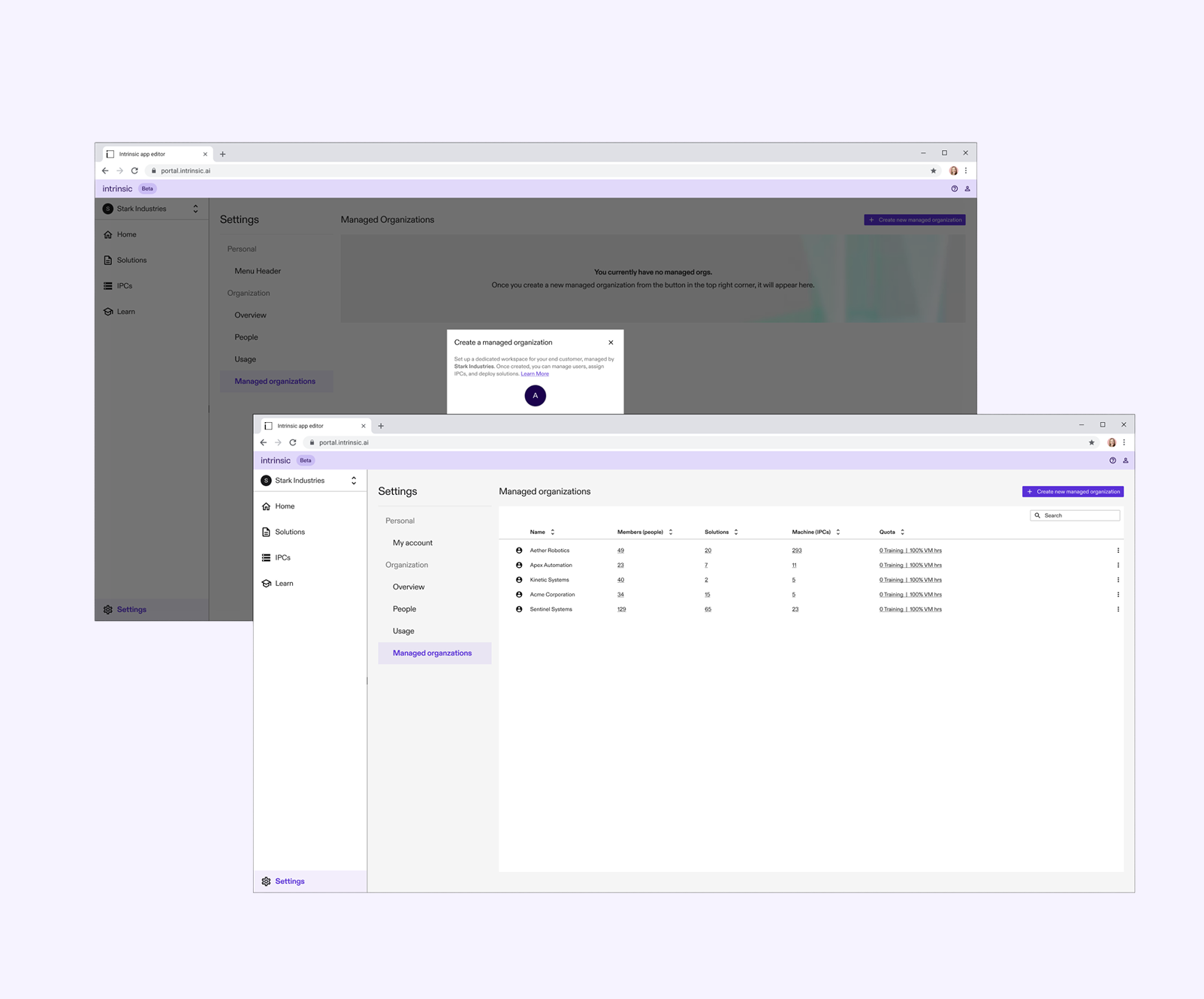Sort the table by Name column
The image size is (1204, 999).
[x=552, y=531]
